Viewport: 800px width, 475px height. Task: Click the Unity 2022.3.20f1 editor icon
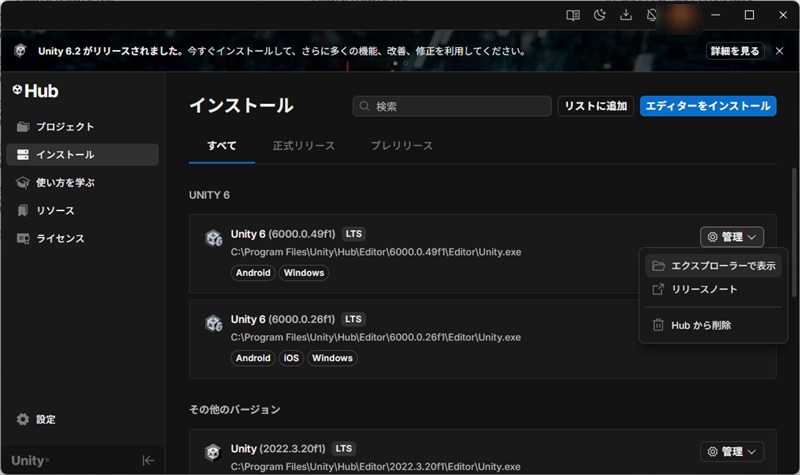coord(213,452)
